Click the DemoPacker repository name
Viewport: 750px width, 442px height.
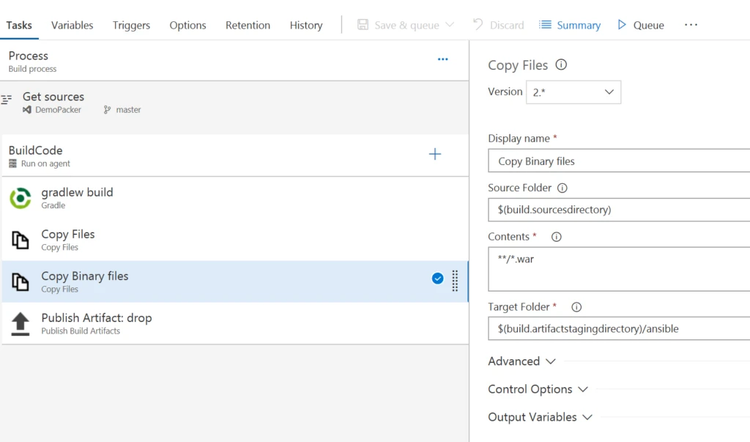pos(58,110)
